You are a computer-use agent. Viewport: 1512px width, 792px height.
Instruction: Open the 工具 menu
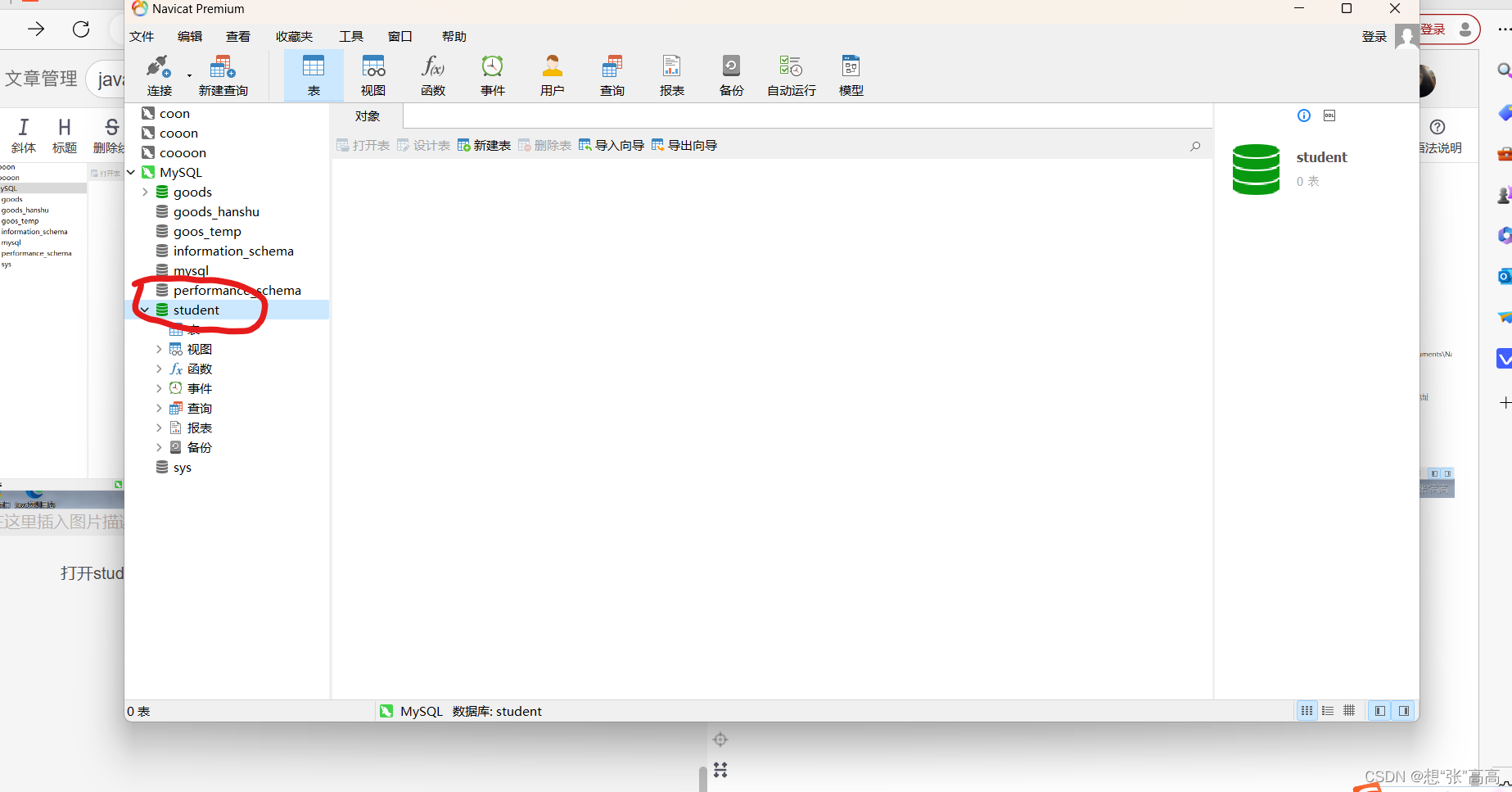351,37
